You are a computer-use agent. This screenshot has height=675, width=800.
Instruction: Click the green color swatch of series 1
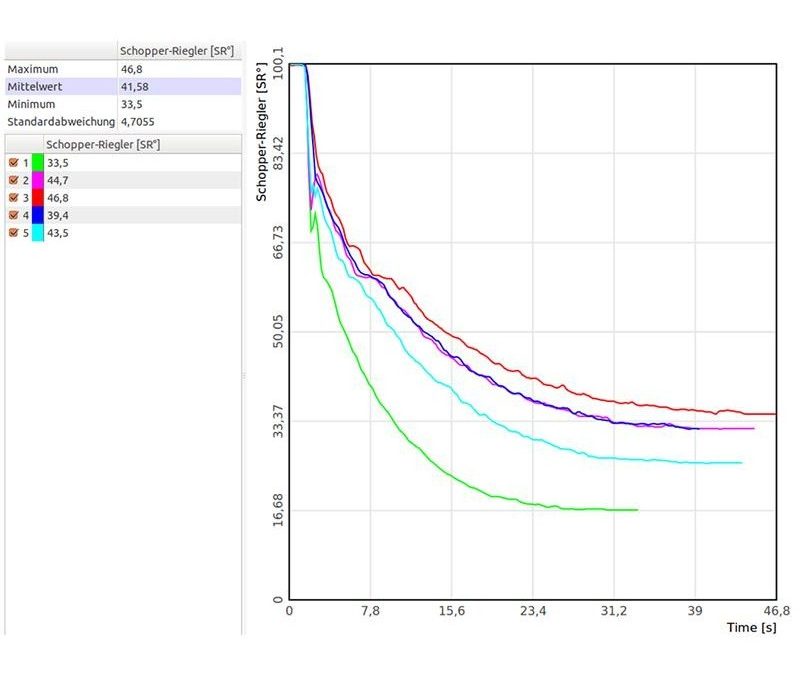[x=37, y=162]
